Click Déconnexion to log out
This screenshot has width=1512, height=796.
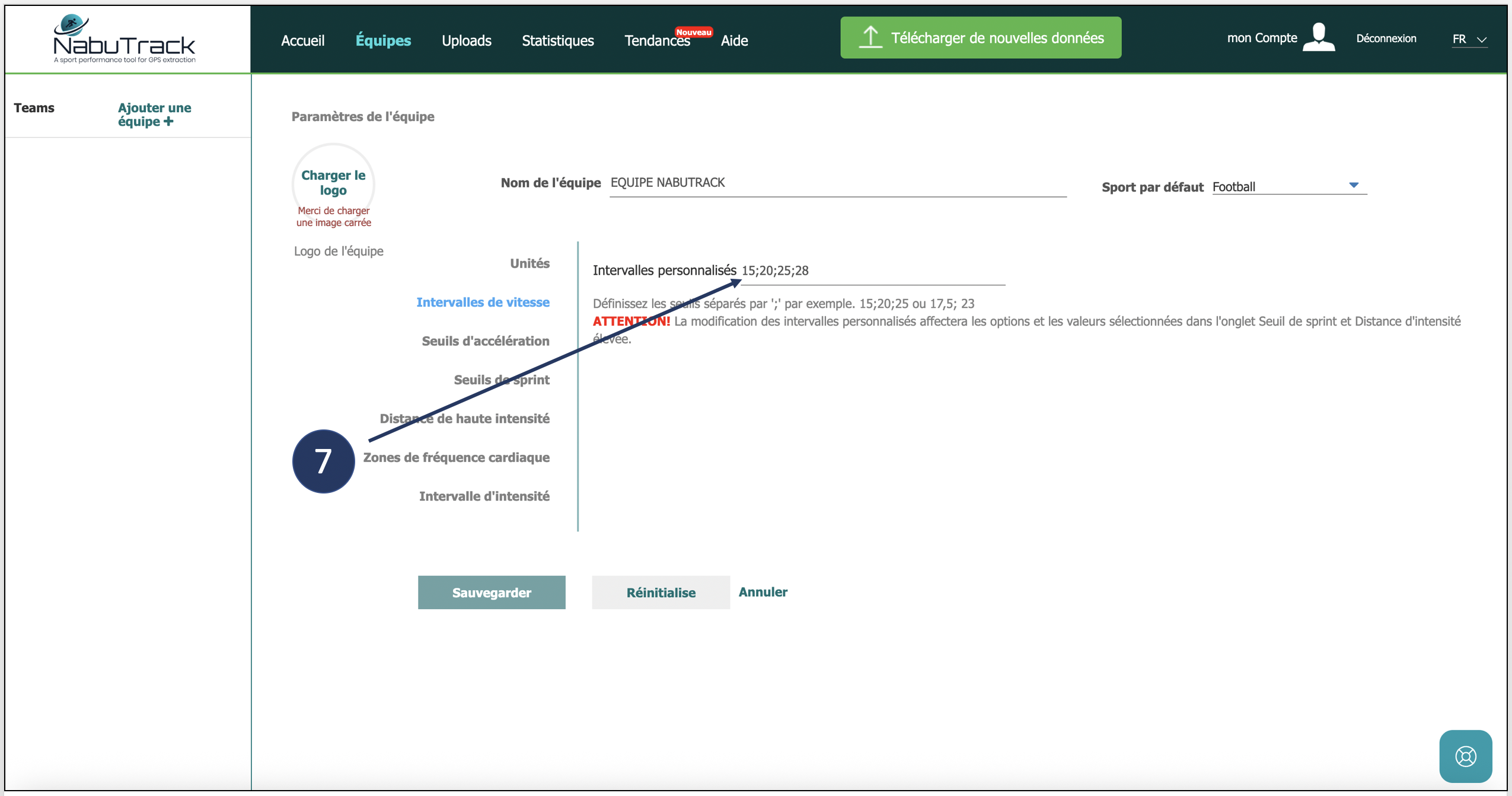tap(1386, 39)
